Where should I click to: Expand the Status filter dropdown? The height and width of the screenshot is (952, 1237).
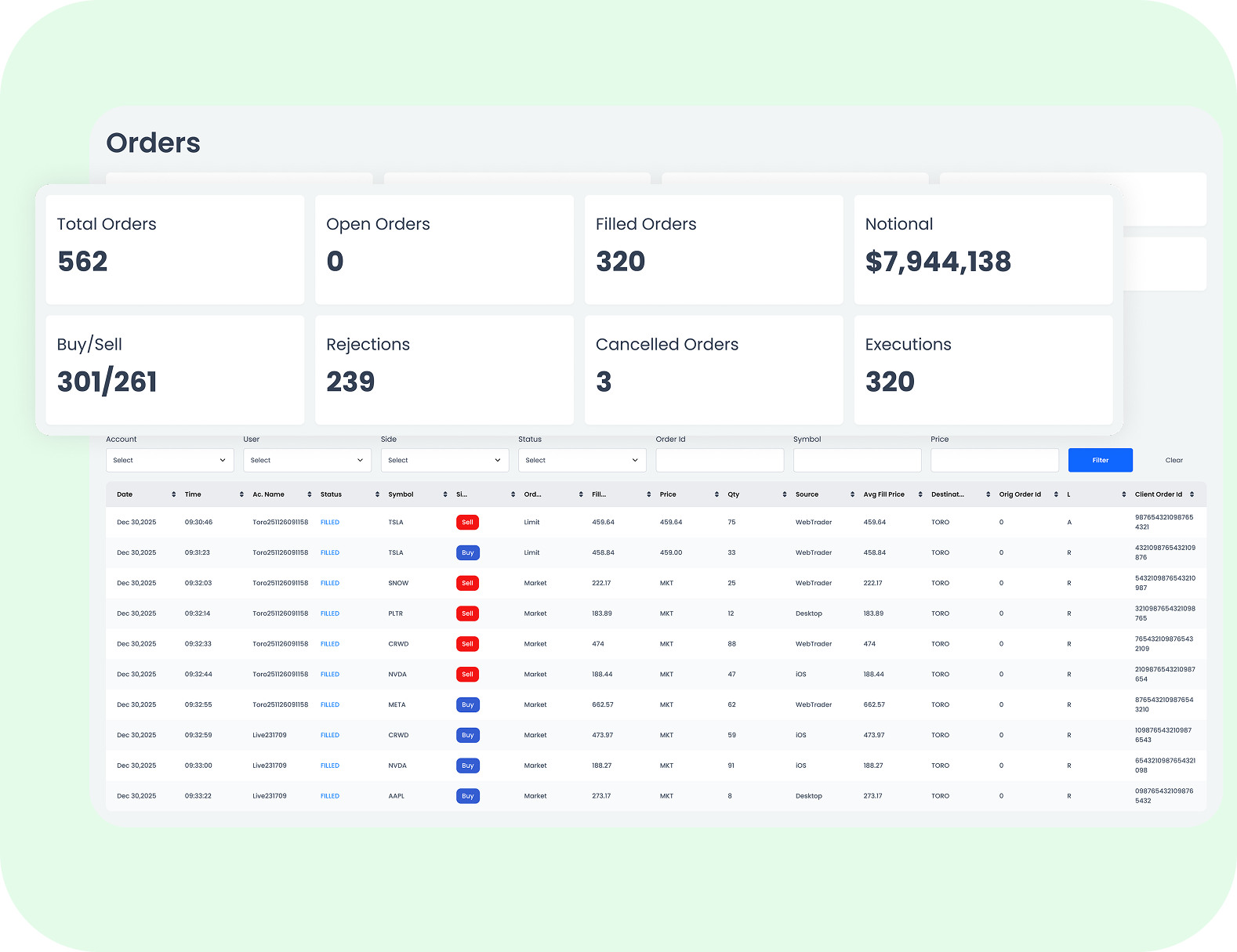pyautogui.click(x=582, y=460)
